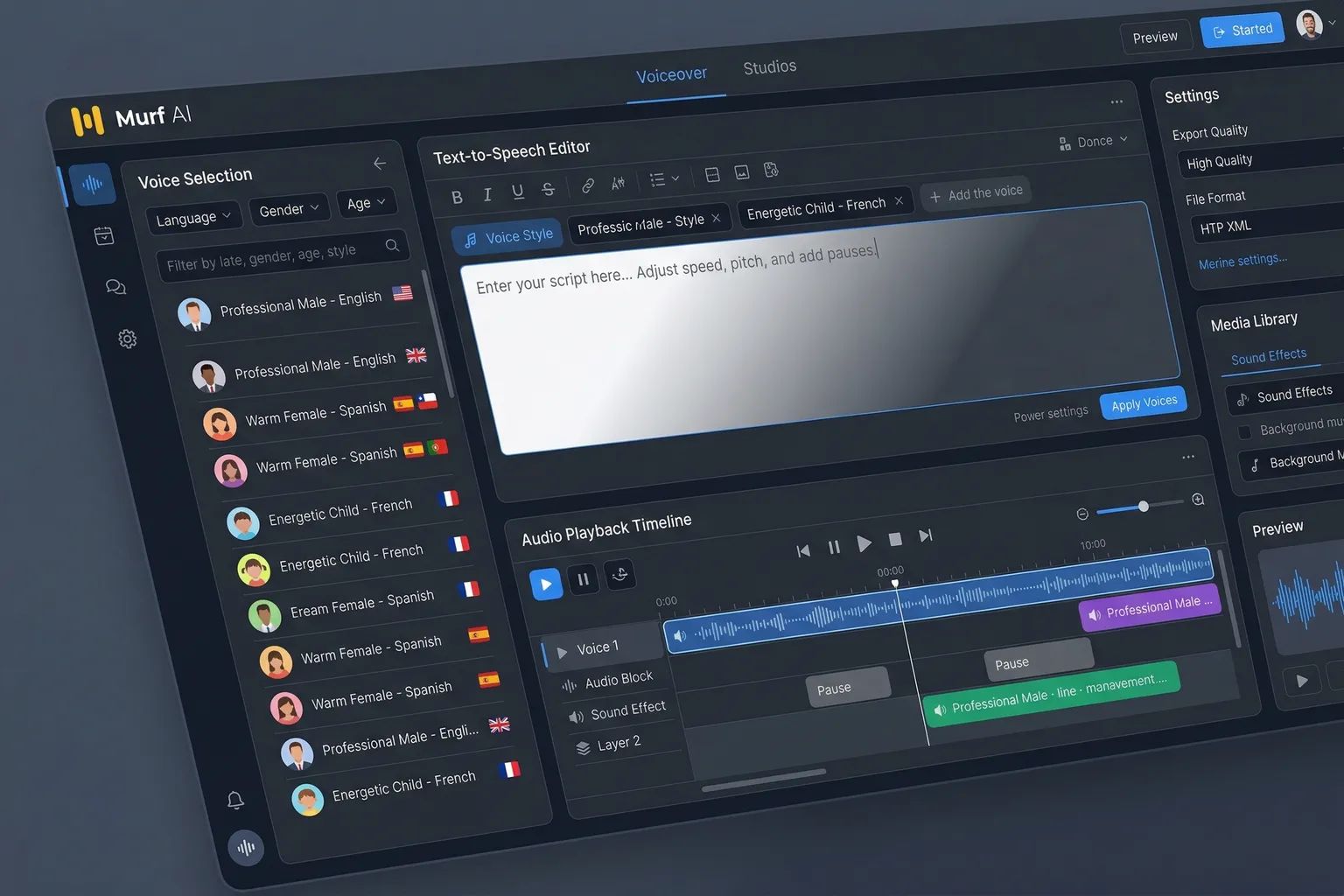
Task: Toggle italic formatting
Action: (x=487, y=194)
